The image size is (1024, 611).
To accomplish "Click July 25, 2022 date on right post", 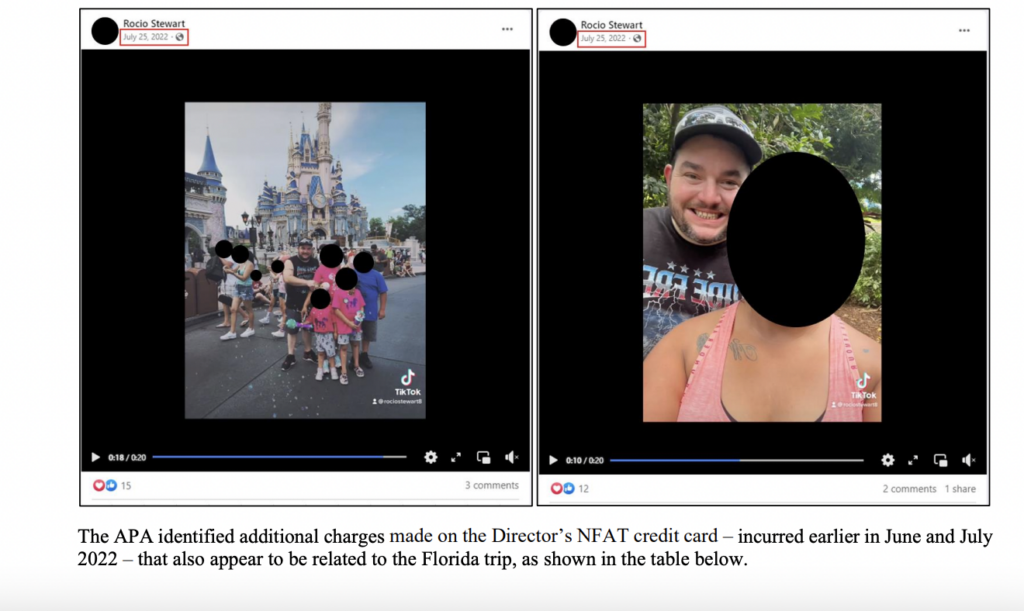I will pyautogui.click(x=603, y=38).
